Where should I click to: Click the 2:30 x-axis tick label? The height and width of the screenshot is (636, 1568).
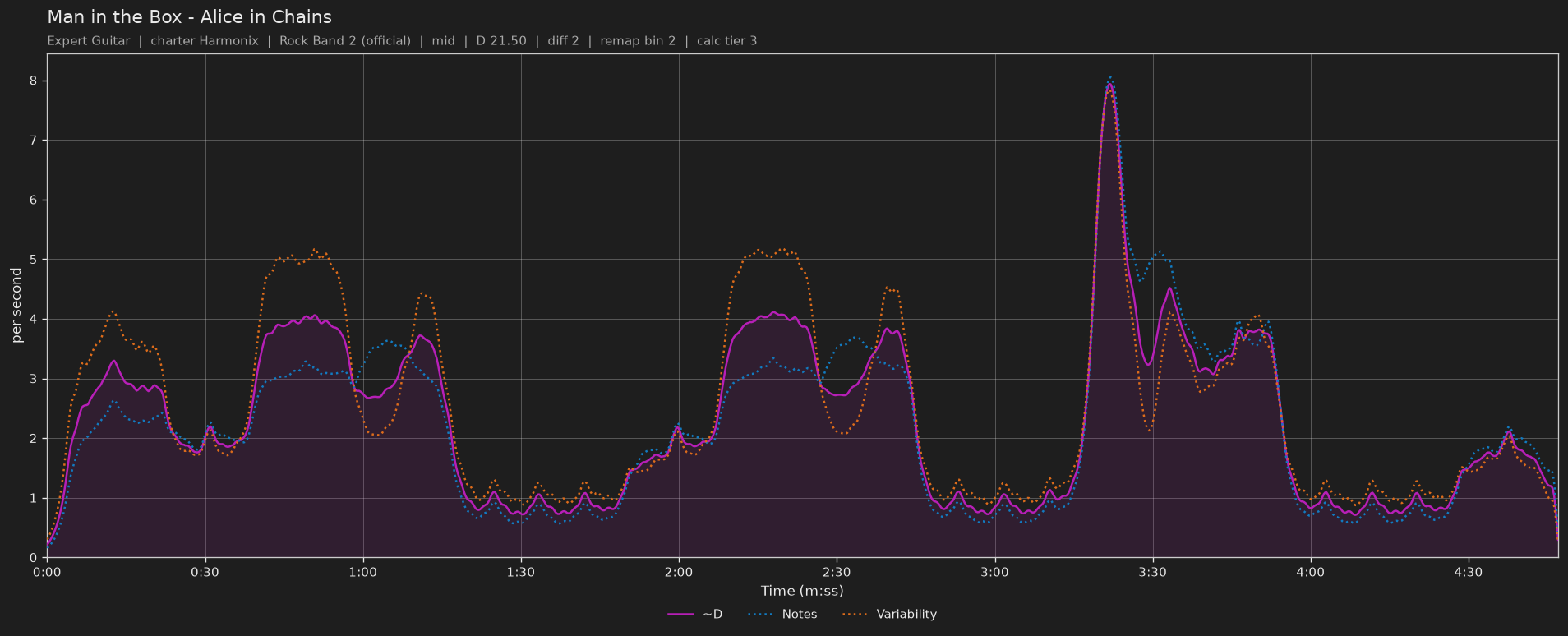(x=837, y=572)
